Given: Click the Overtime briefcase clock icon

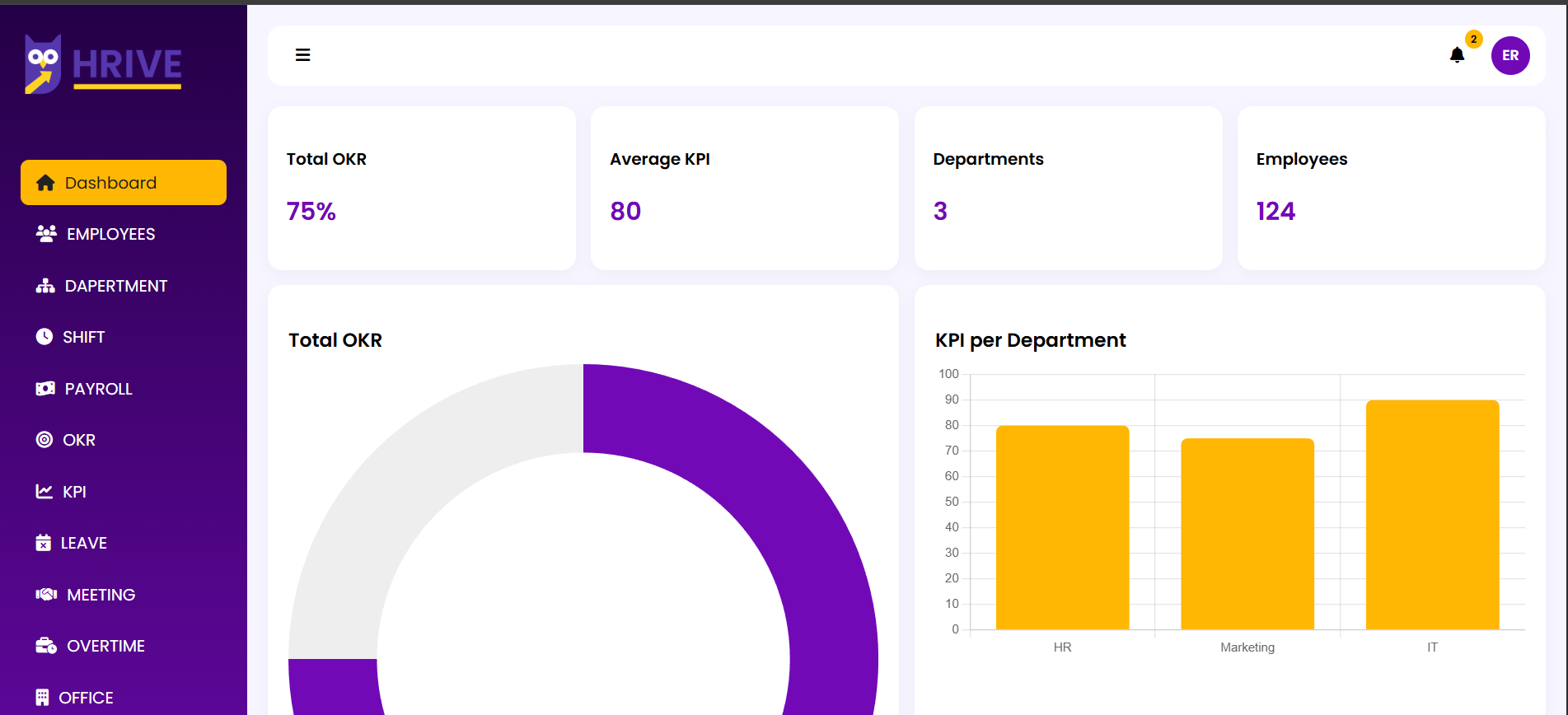Looking at the screenshot, I should [46, 646].
